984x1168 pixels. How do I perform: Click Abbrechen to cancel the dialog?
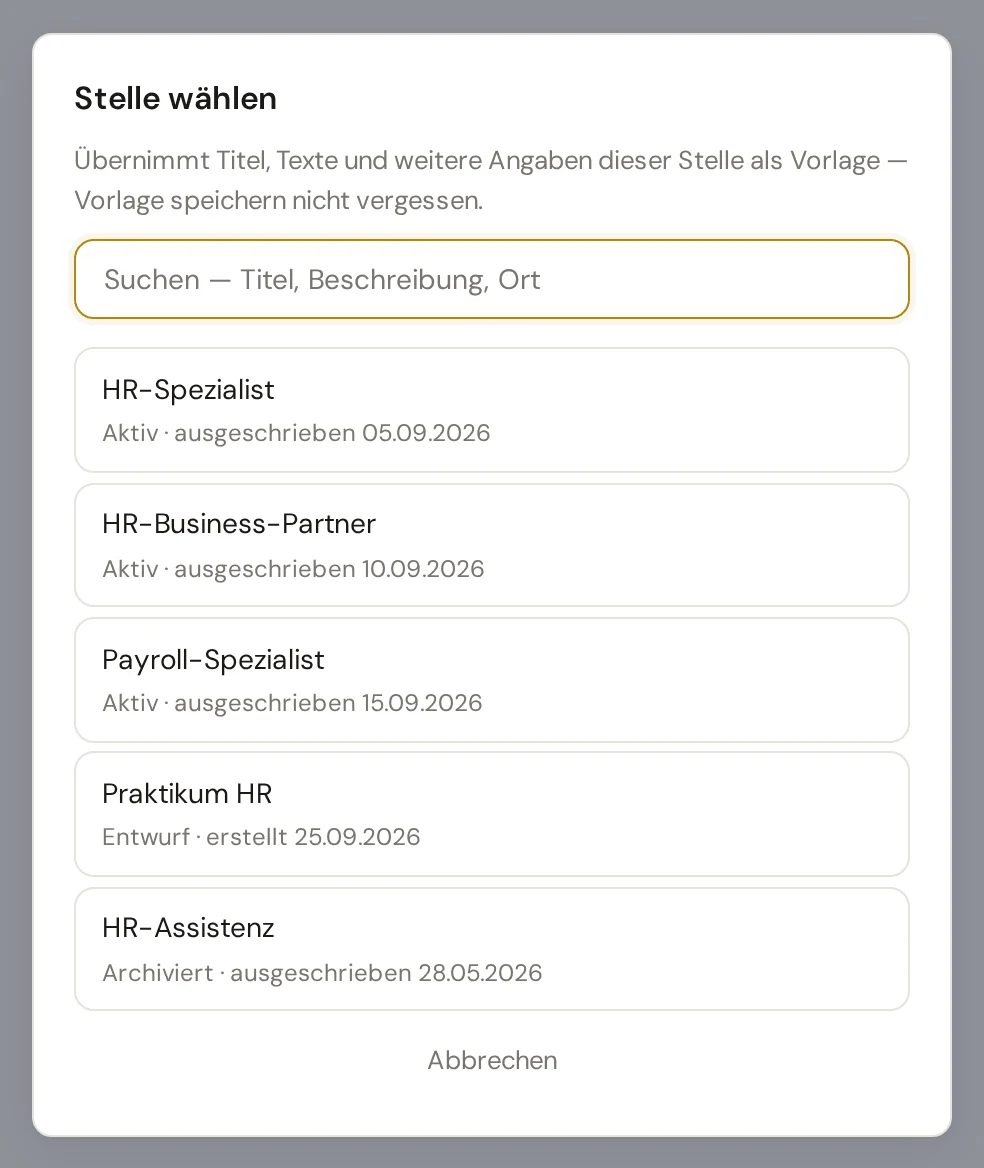tap(492, 1060)
